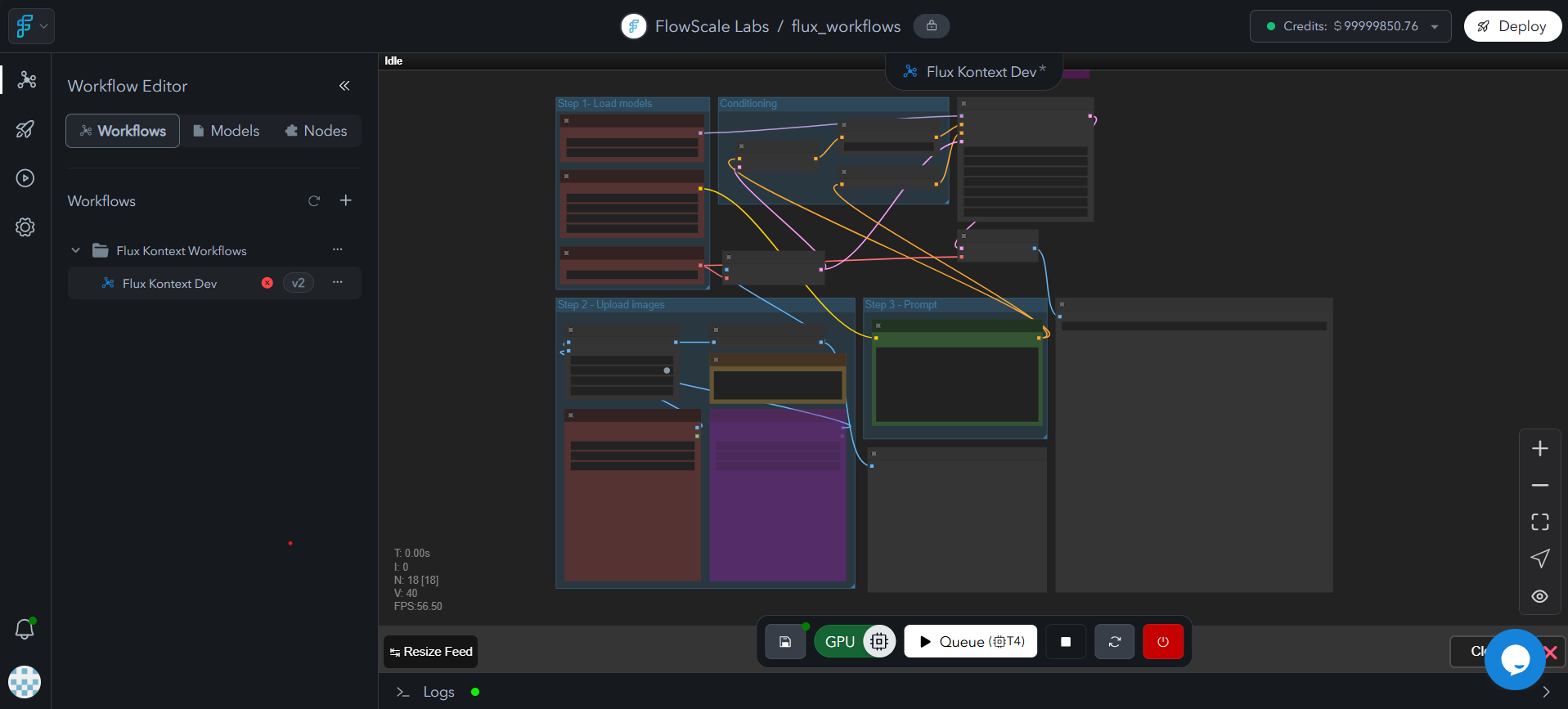Viewport: 1568px width, 709px height.
Task: Expand logs with right chevron
Action: click(1546, 692)
